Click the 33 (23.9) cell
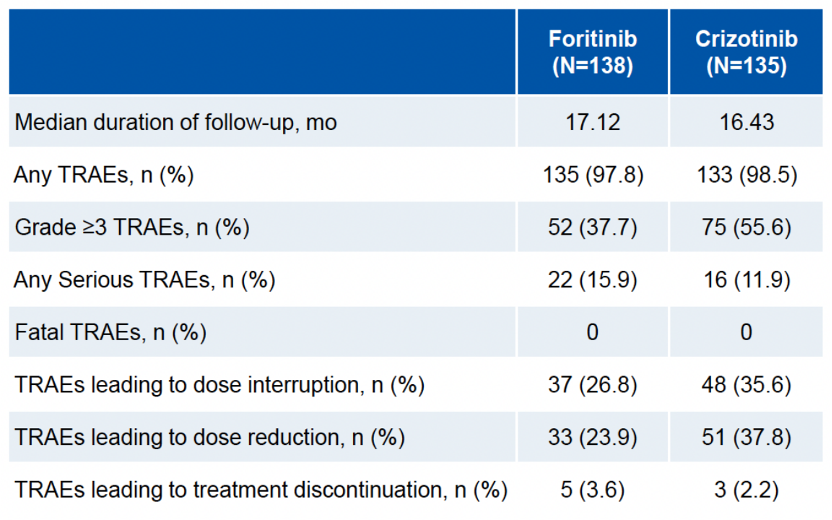Image resolution: width=832 pixels, height=520 pixels. [592, 438]
